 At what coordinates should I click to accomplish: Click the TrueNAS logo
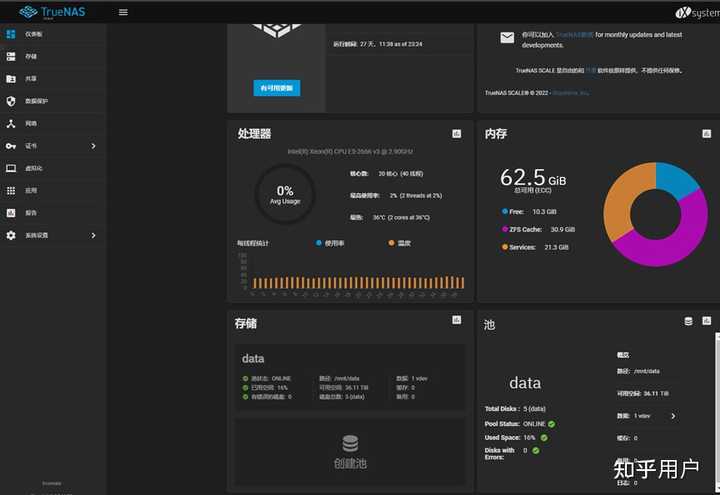coord(52,12)
